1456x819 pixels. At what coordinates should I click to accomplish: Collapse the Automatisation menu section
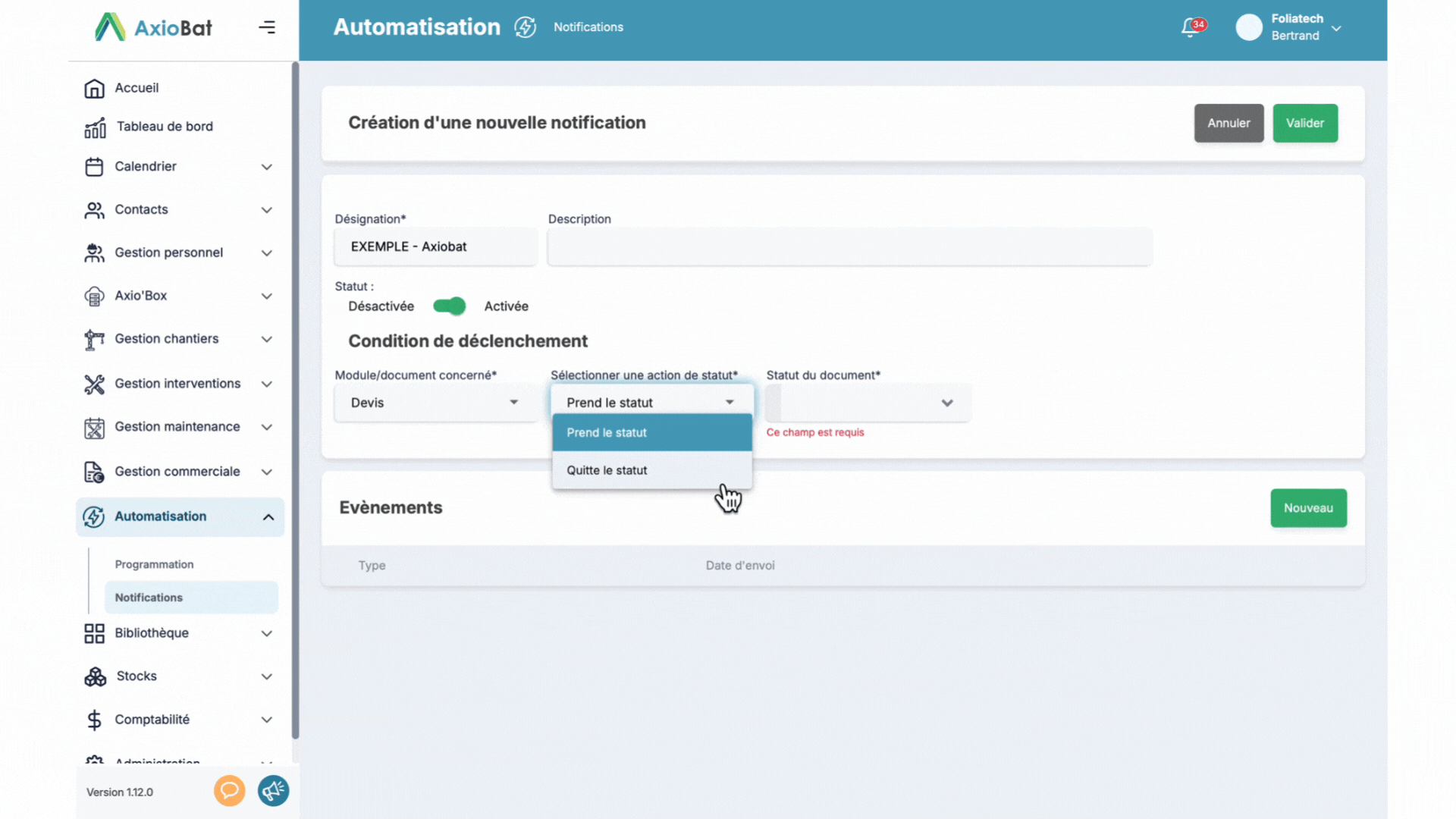point(268,517)
